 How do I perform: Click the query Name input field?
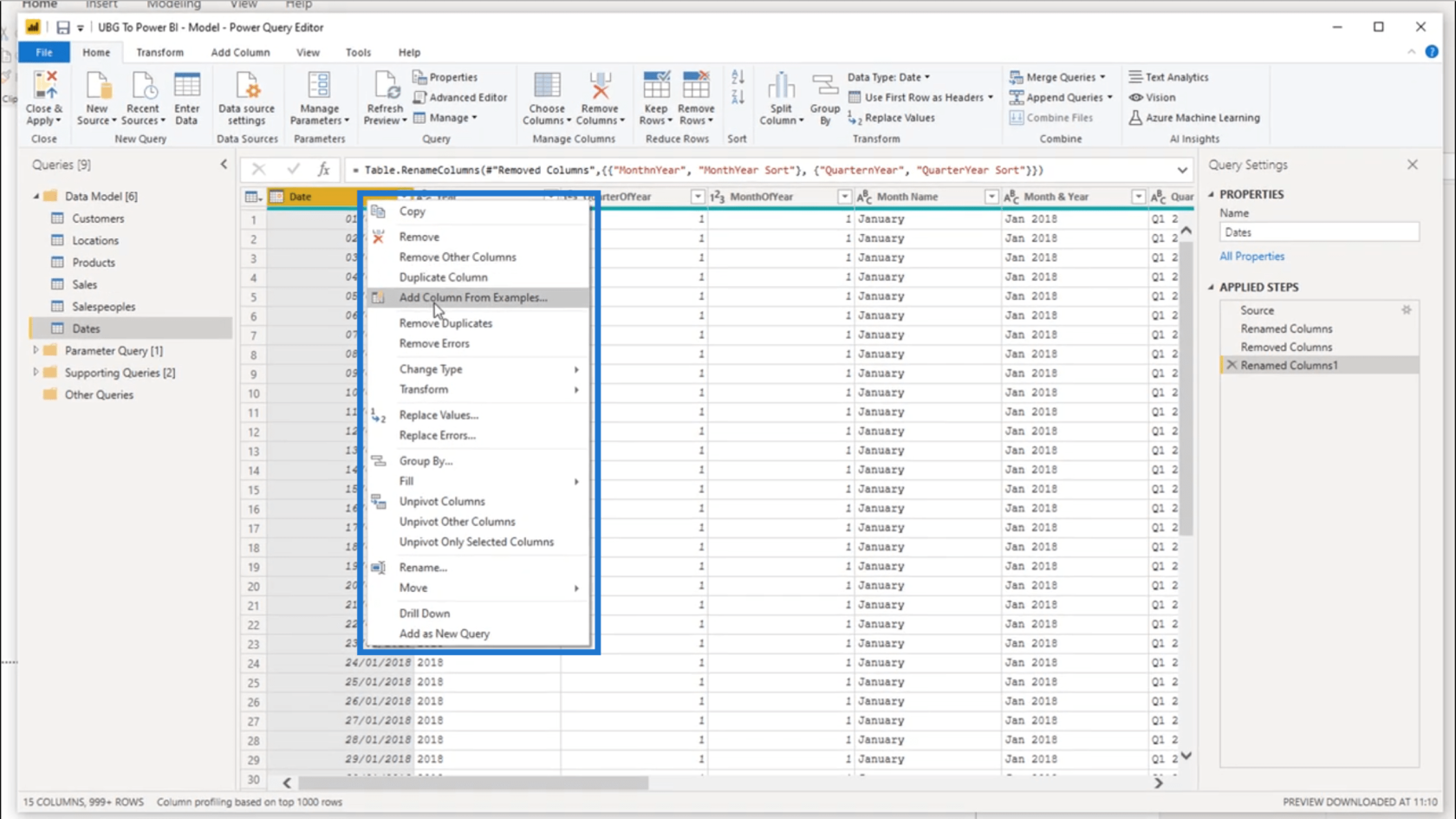[x=1319, y=232]
